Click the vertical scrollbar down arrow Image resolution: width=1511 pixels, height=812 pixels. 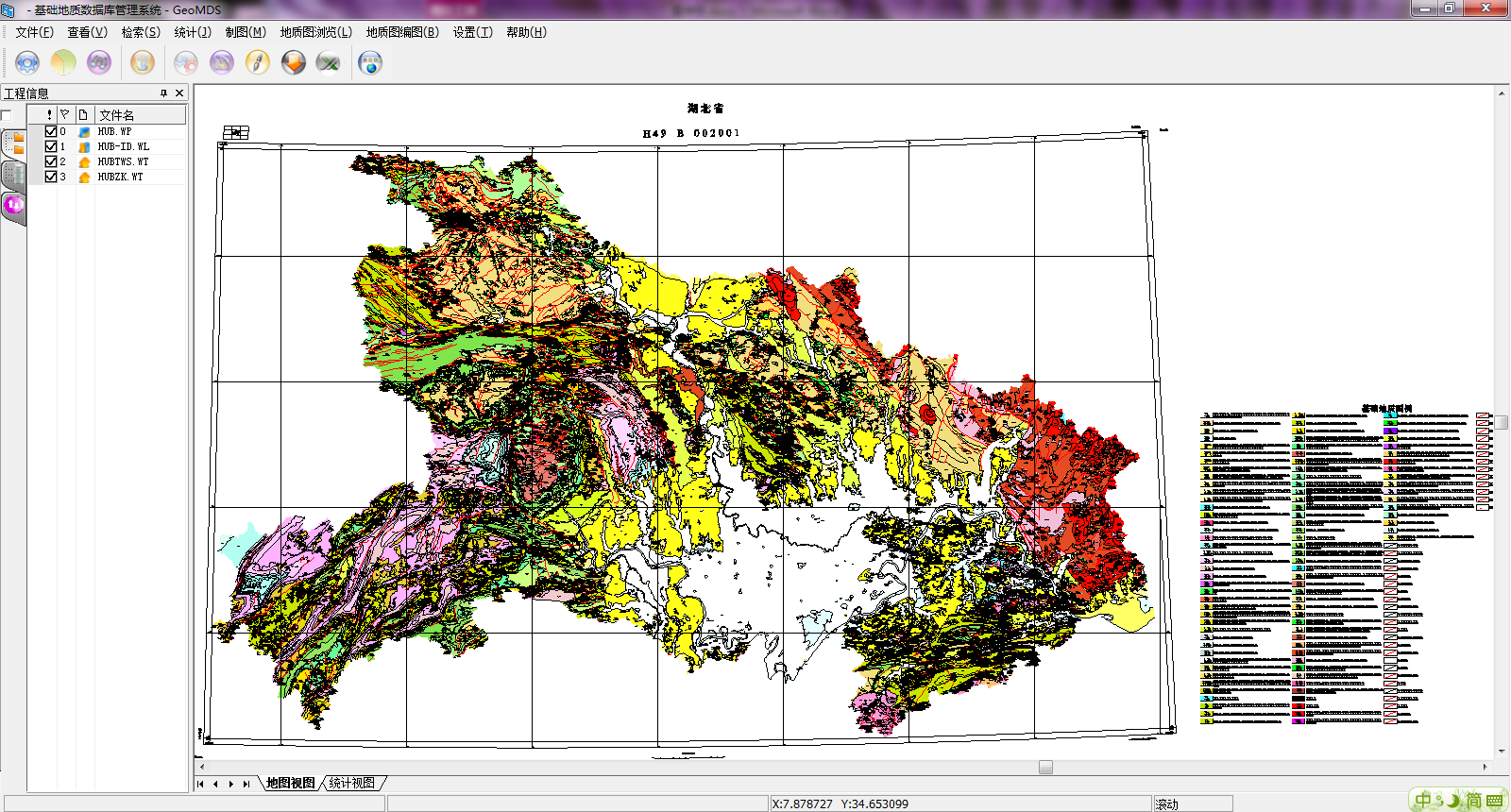point(1502,753)
